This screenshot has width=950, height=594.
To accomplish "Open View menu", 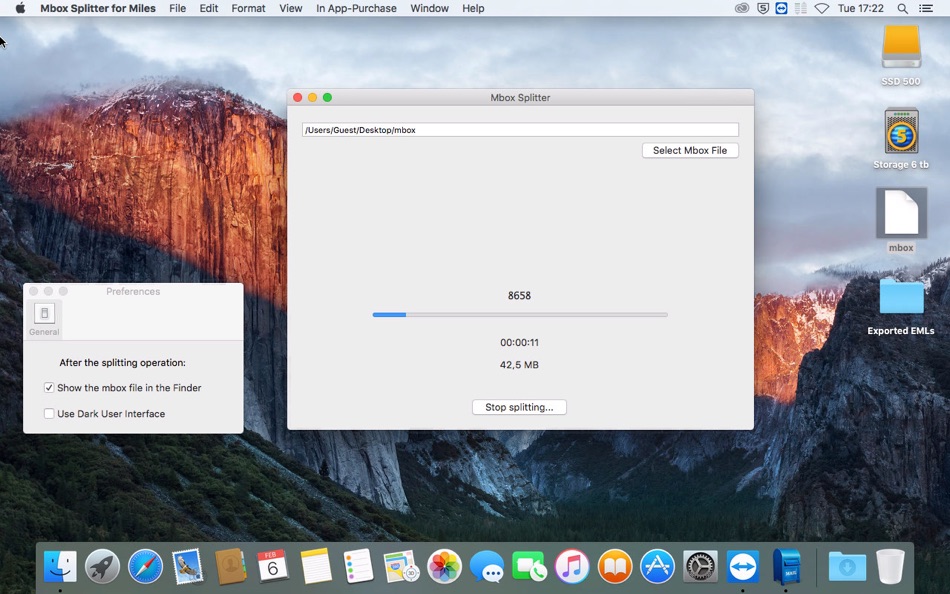I will pyautogui.click(x=291, y=8).
